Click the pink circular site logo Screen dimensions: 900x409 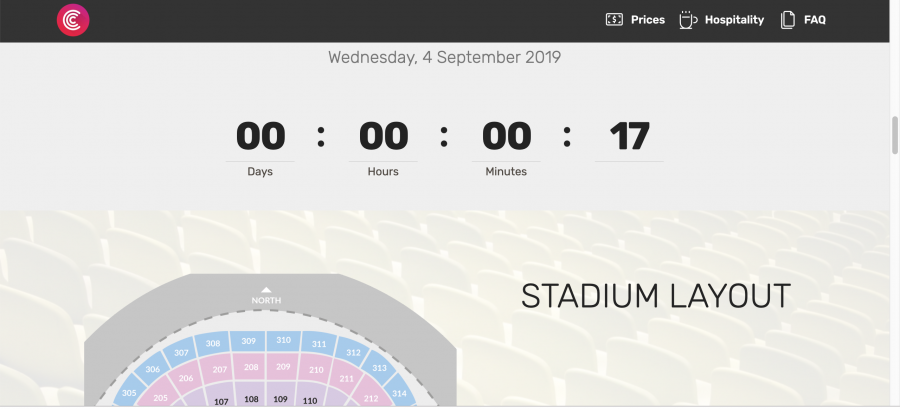[73, 20]
